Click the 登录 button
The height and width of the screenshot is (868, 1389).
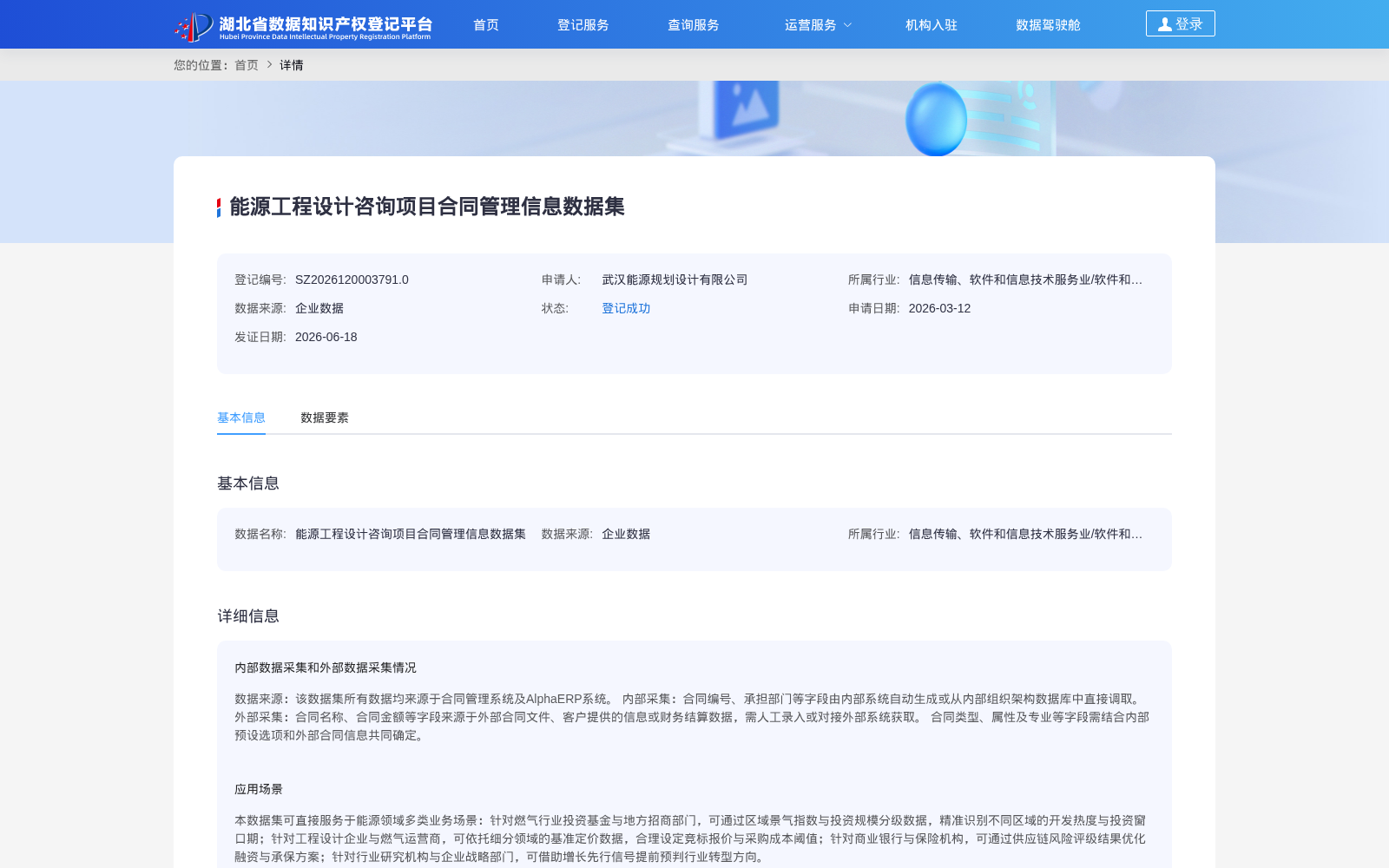[1181, 23]
